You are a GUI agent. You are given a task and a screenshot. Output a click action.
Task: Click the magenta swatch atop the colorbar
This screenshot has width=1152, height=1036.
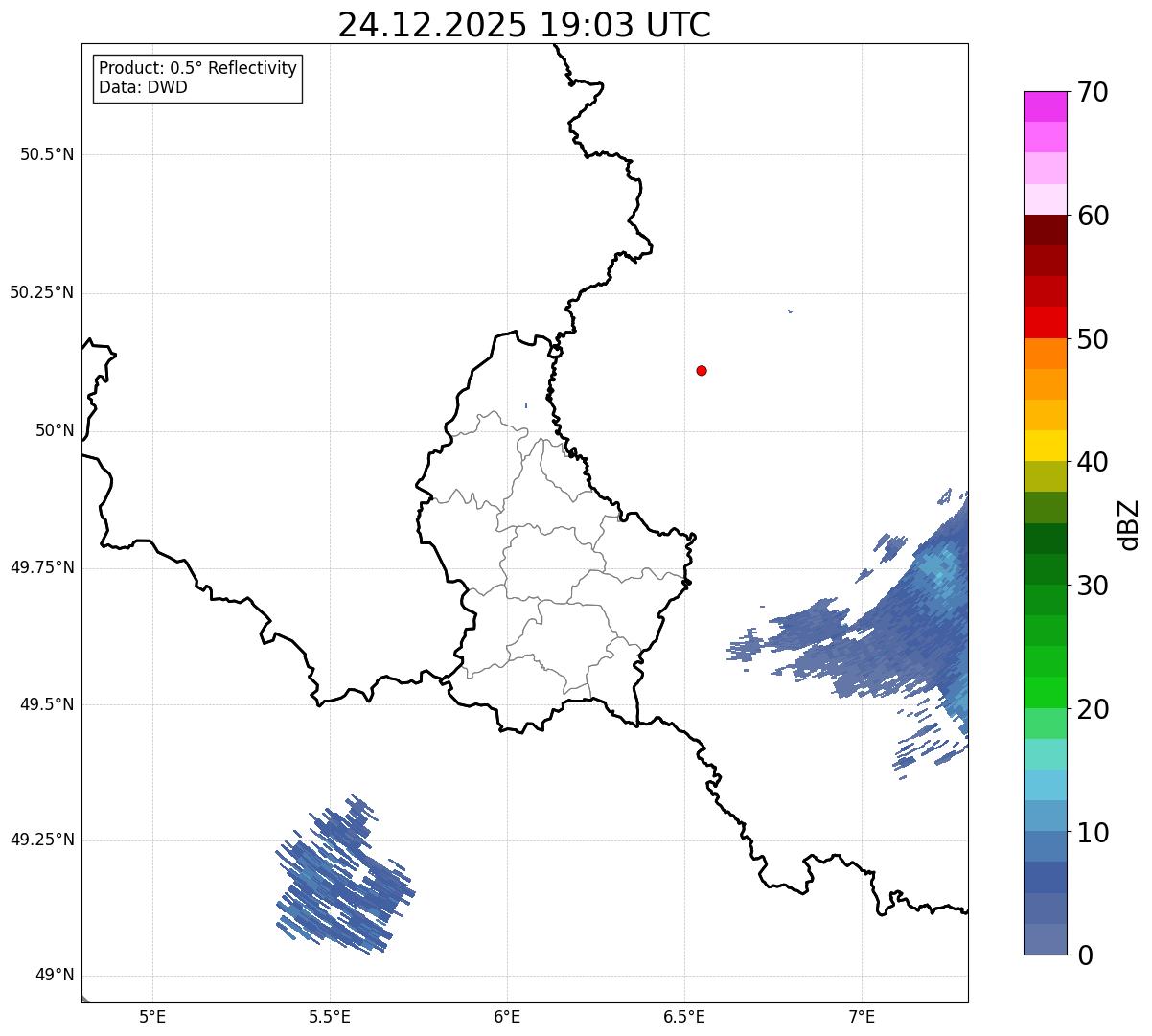[1046, 106]
